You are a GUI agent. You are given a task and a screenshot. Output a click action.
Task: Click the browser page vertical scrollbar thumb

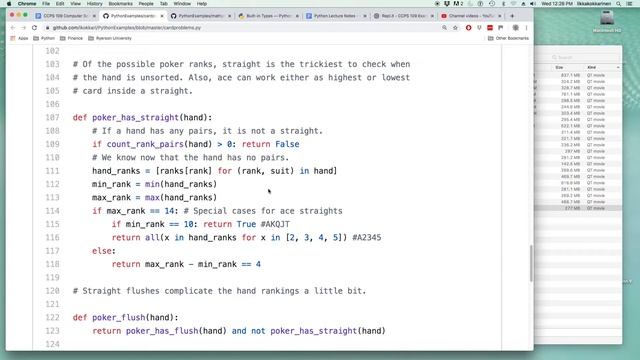[x=531, y=263]
